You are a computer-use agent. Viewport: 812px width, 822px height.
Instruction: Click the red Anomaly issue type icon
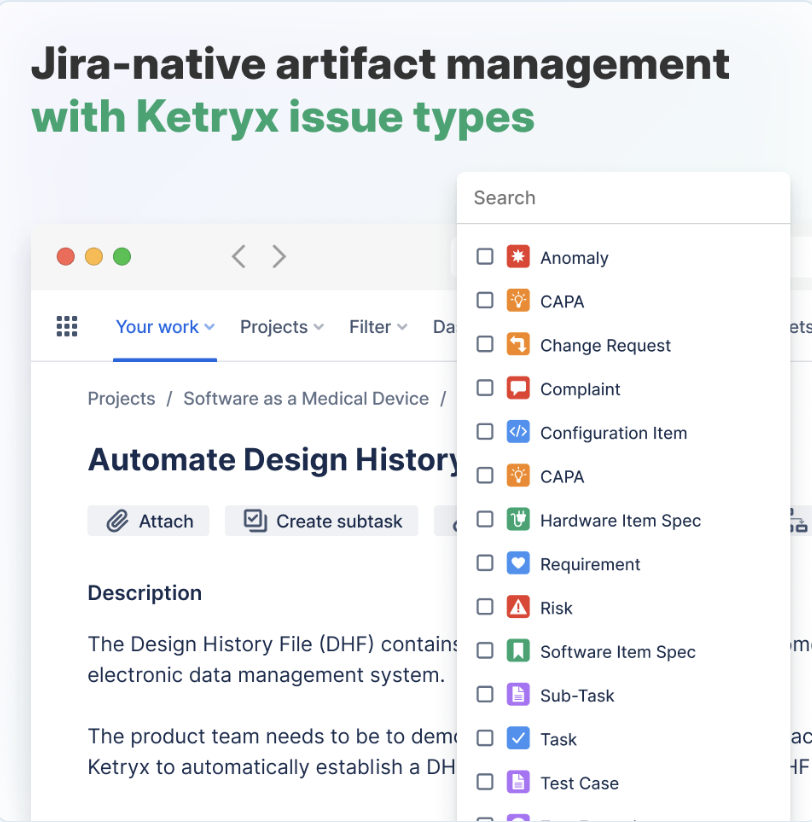tap(517, 257)
